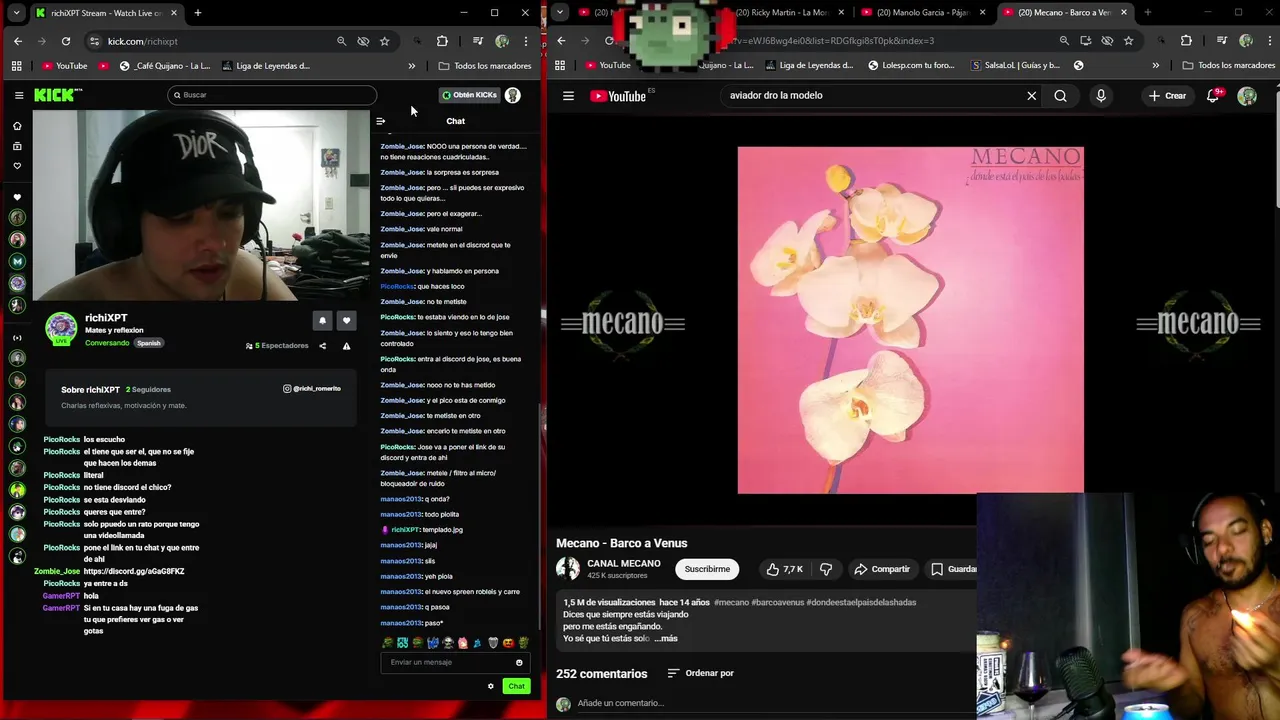Image resolution: width=1280 pixels, height=720 pixels.
Task: Like the Mecano video
Action: coord(784,569)
